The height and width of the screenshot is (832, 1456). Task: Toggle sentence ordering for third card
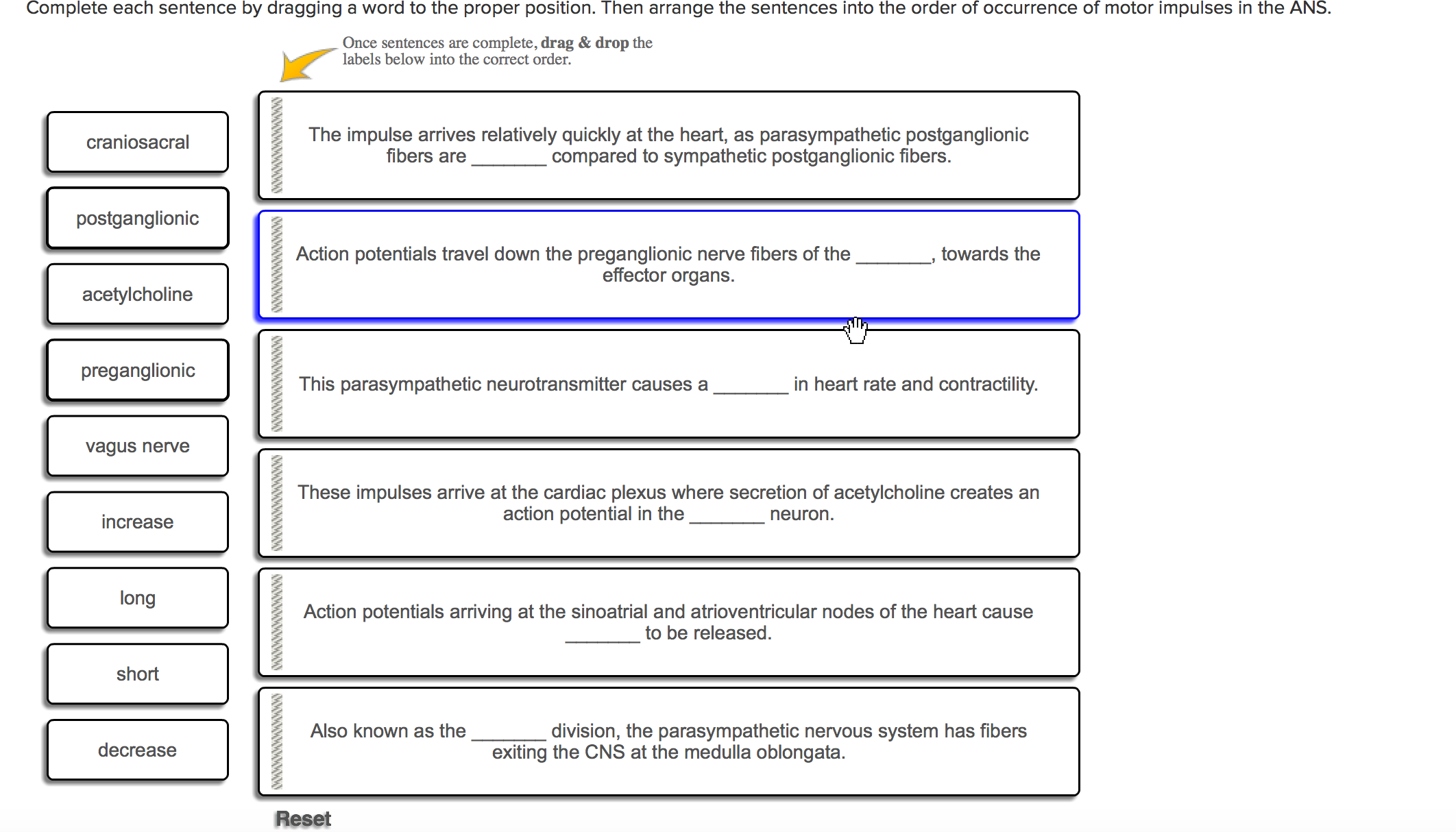[x=279, y=384]
